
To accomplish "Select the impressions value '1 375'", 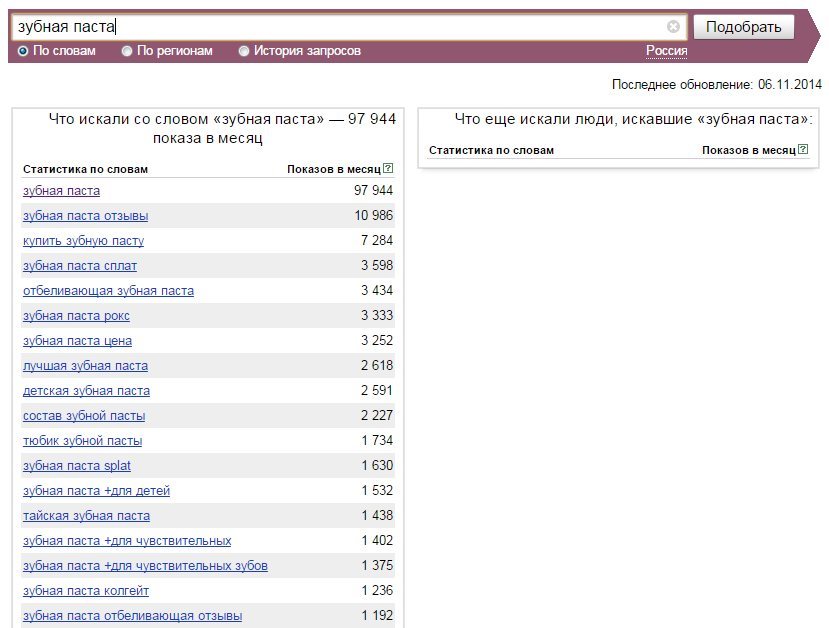I will click(377, 565).
